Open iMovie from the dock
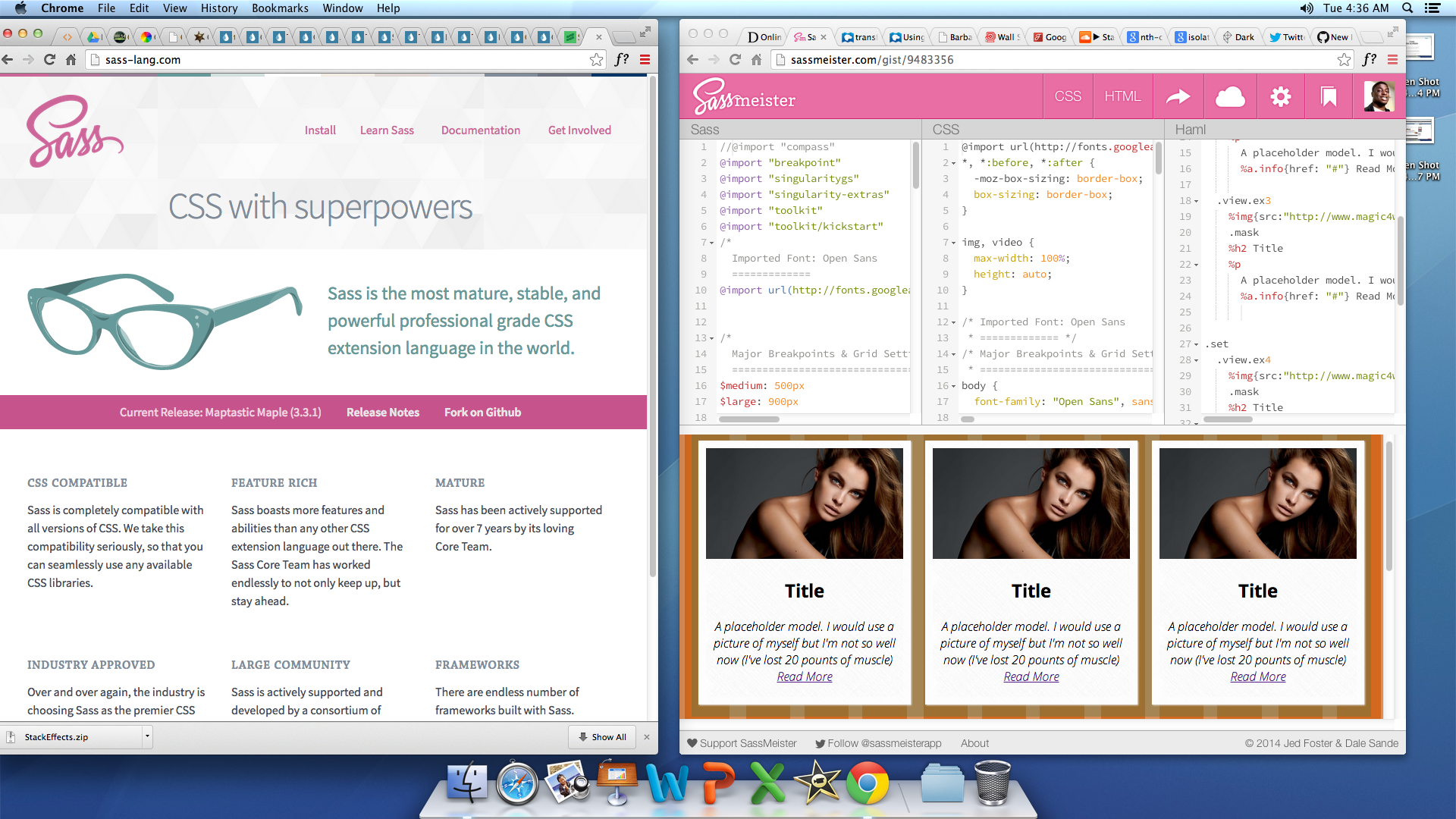 pos(817,783)
